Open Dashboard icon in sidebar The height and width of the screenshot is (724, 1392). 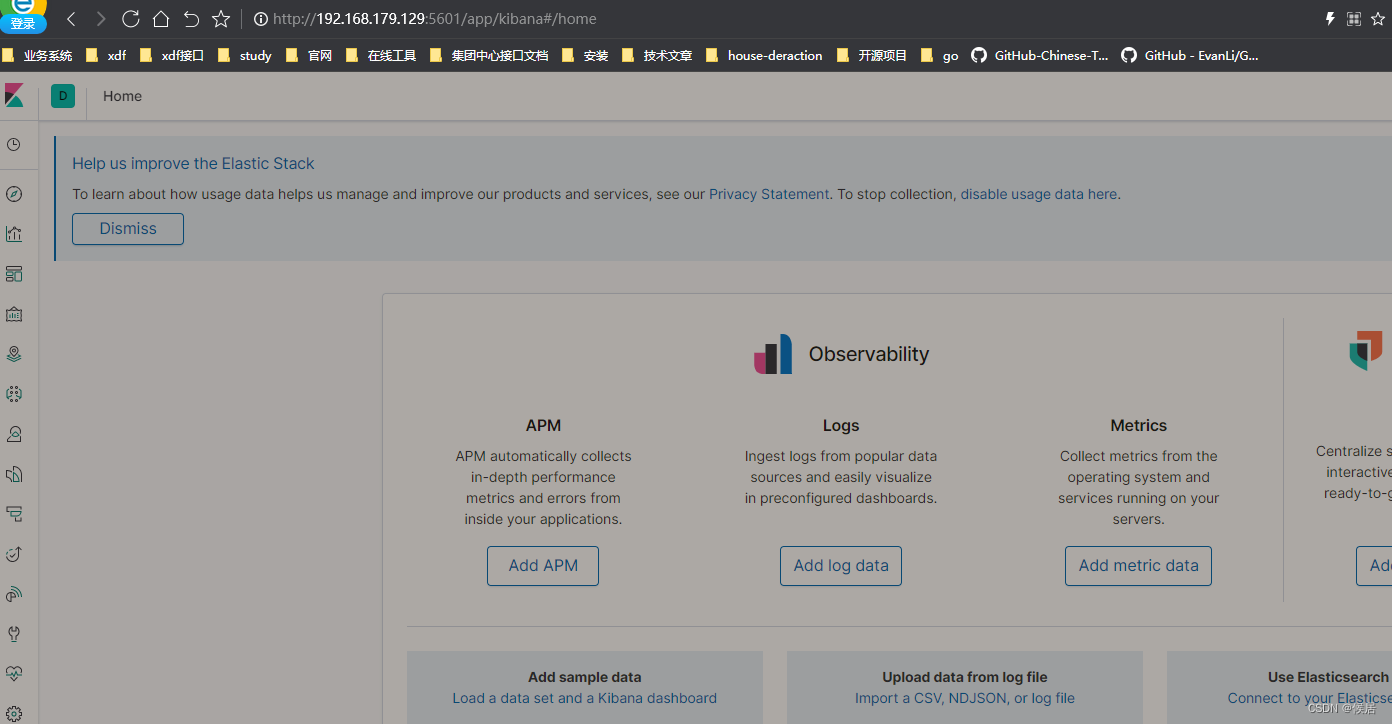coord(14,274)
